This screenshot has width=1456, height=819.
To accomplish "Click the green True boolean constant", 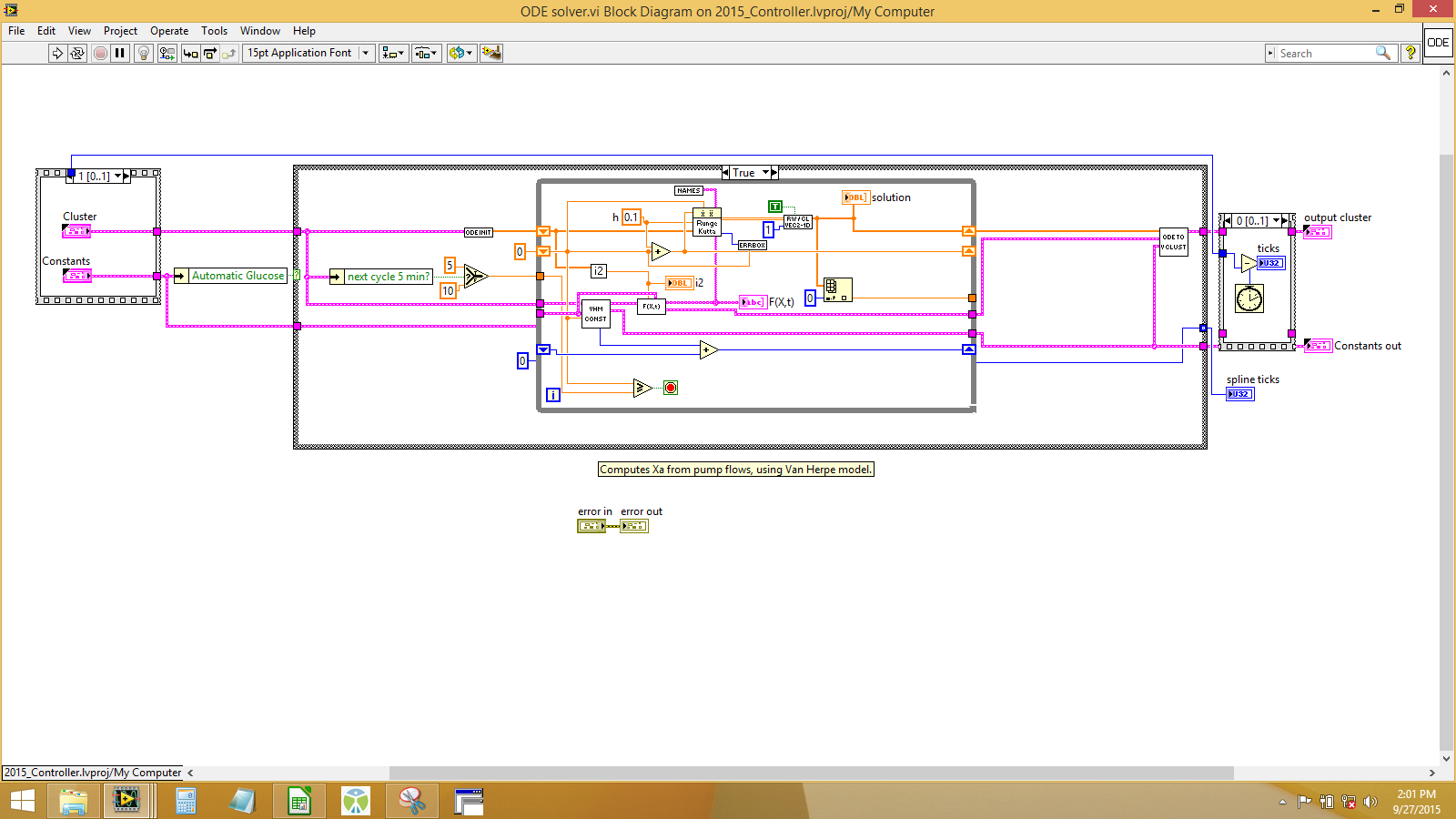I will click(x=775, y=207).
